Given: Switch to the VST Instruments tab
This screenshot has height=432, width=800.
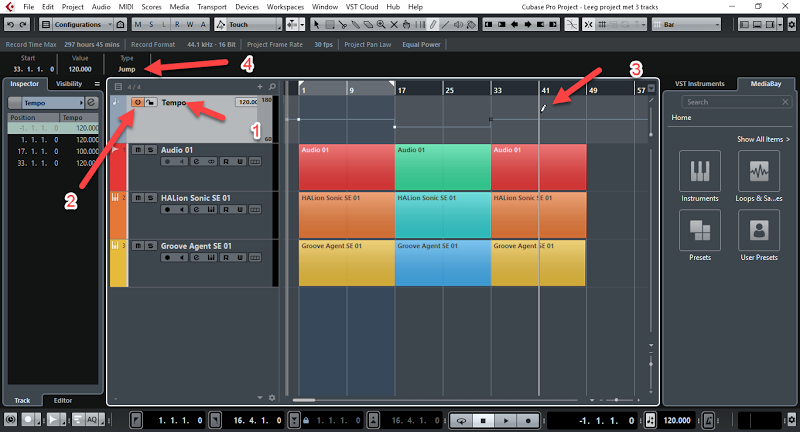Looking at the screenshot, I should click(699, 84).
